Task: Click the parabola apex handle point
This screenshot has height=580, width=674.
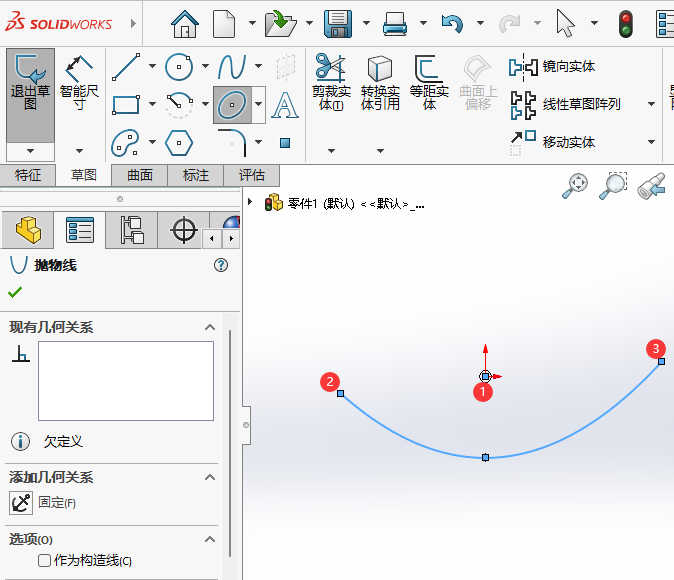Action: 485,457
